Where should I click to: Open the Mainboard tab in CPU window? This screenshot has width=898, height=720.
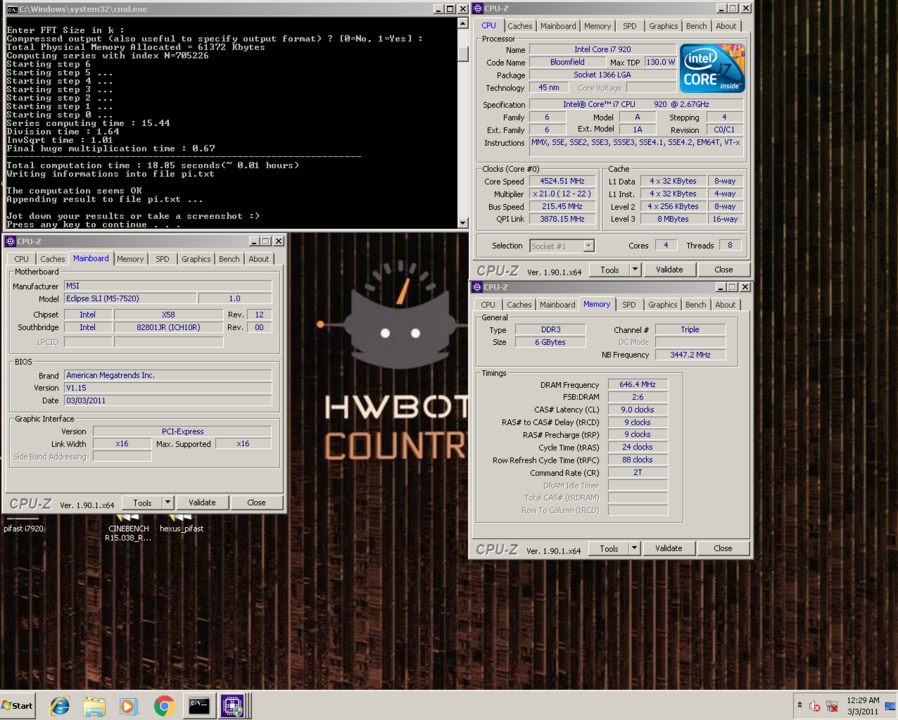(x=558, y=26)
